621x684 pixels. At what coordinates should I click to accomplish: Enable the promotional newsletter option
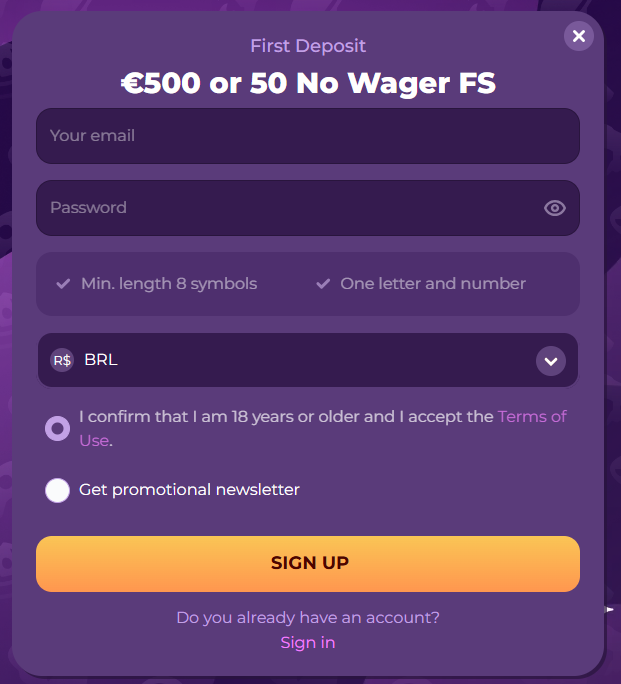58,490
